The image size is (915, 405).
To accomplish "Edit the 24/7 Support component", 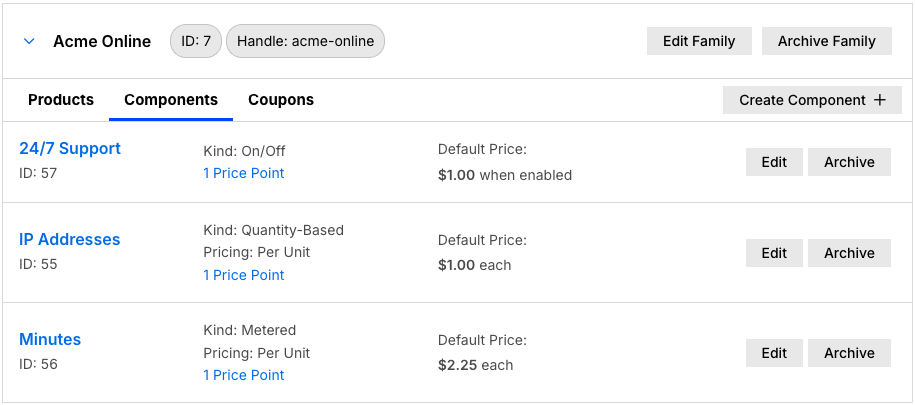I will point(774,162).
